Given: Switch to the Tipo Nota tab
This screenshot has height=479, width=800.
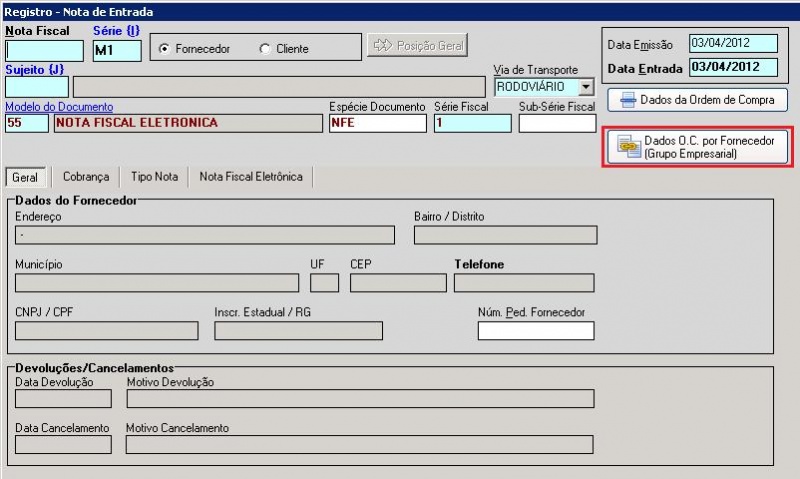Looking at the screenshot, I should pos(154,177).
